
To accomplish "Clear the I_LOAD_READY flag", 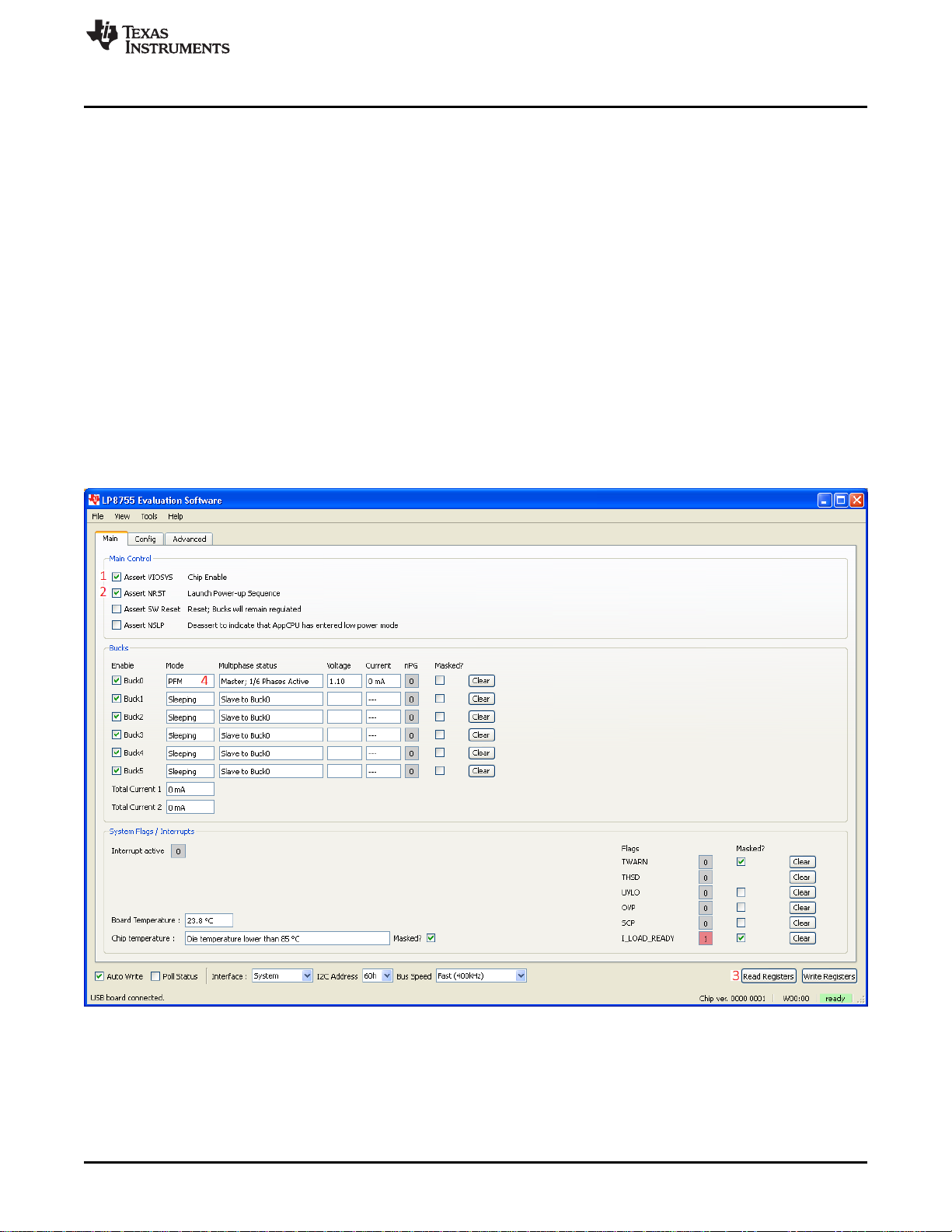I will point(802,938).
